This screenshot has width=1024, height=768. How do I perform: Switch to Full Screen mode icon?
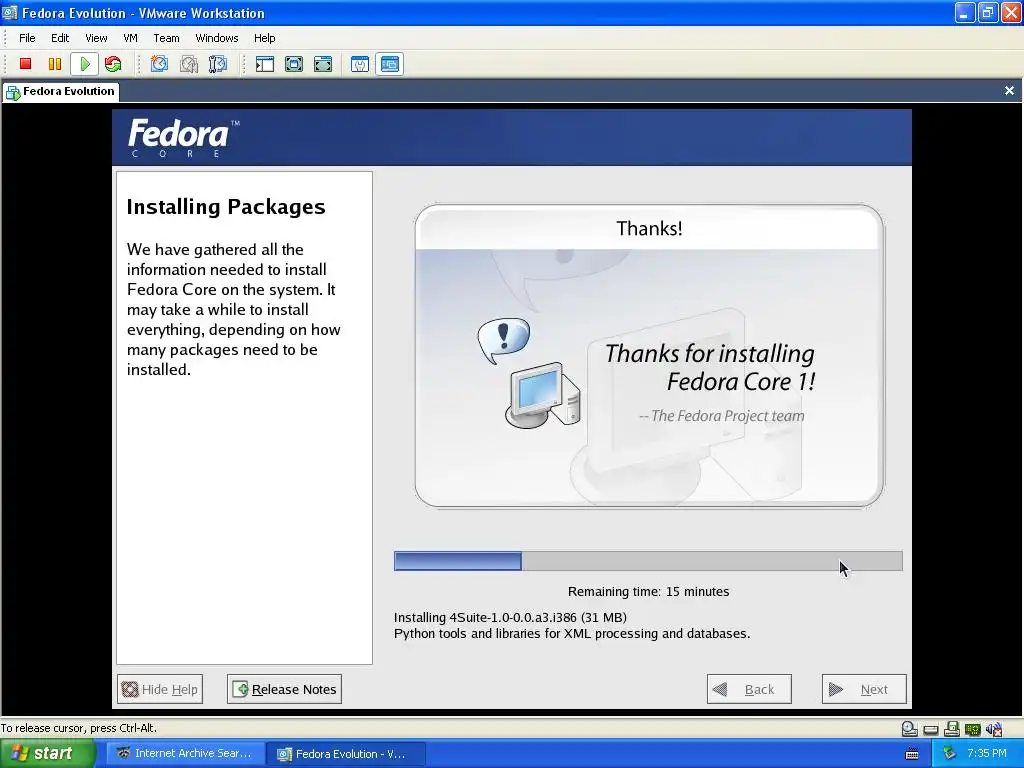(323, 64)
